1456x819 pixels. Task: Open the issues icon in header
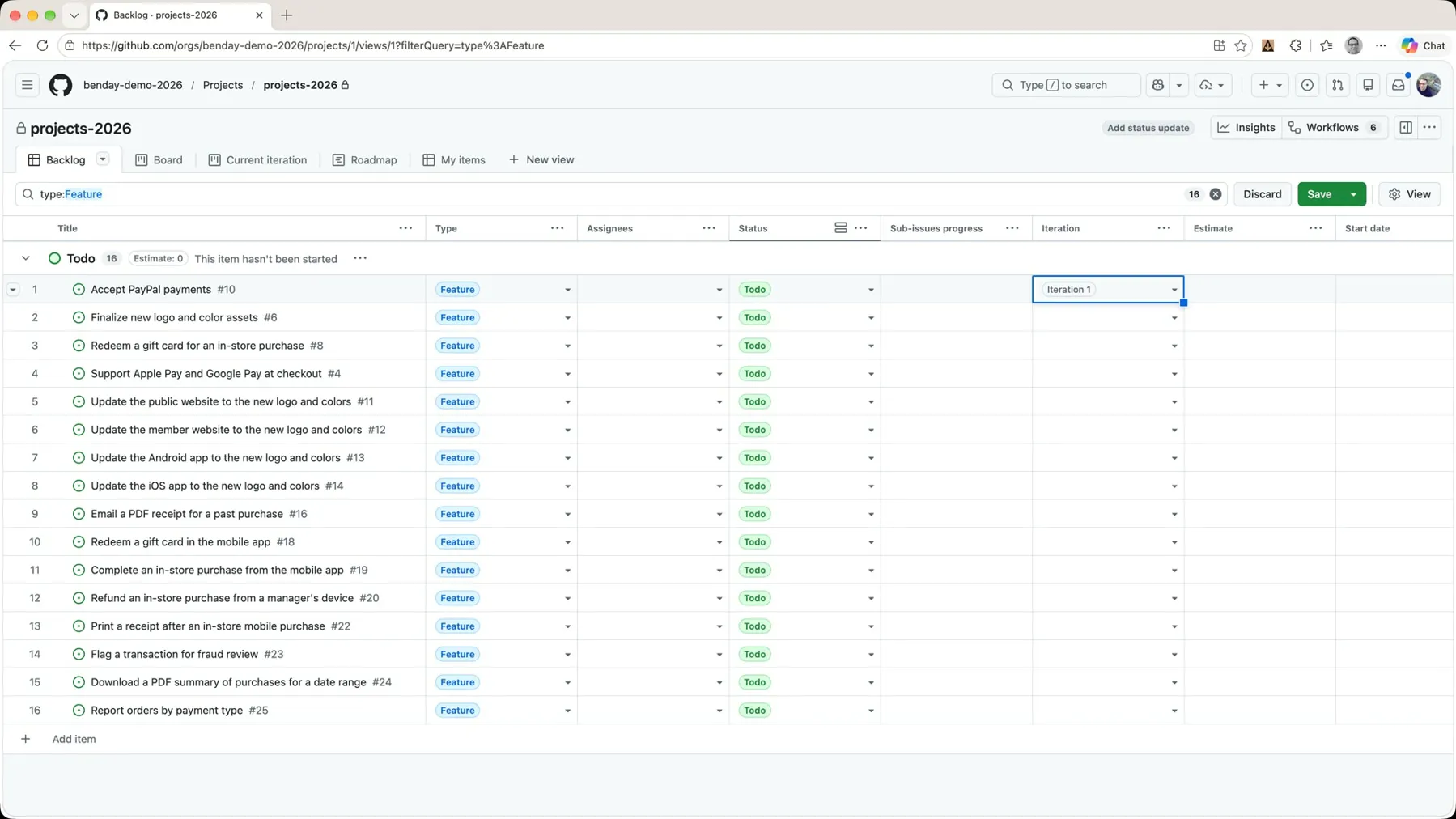click(x=1307, y=85)
